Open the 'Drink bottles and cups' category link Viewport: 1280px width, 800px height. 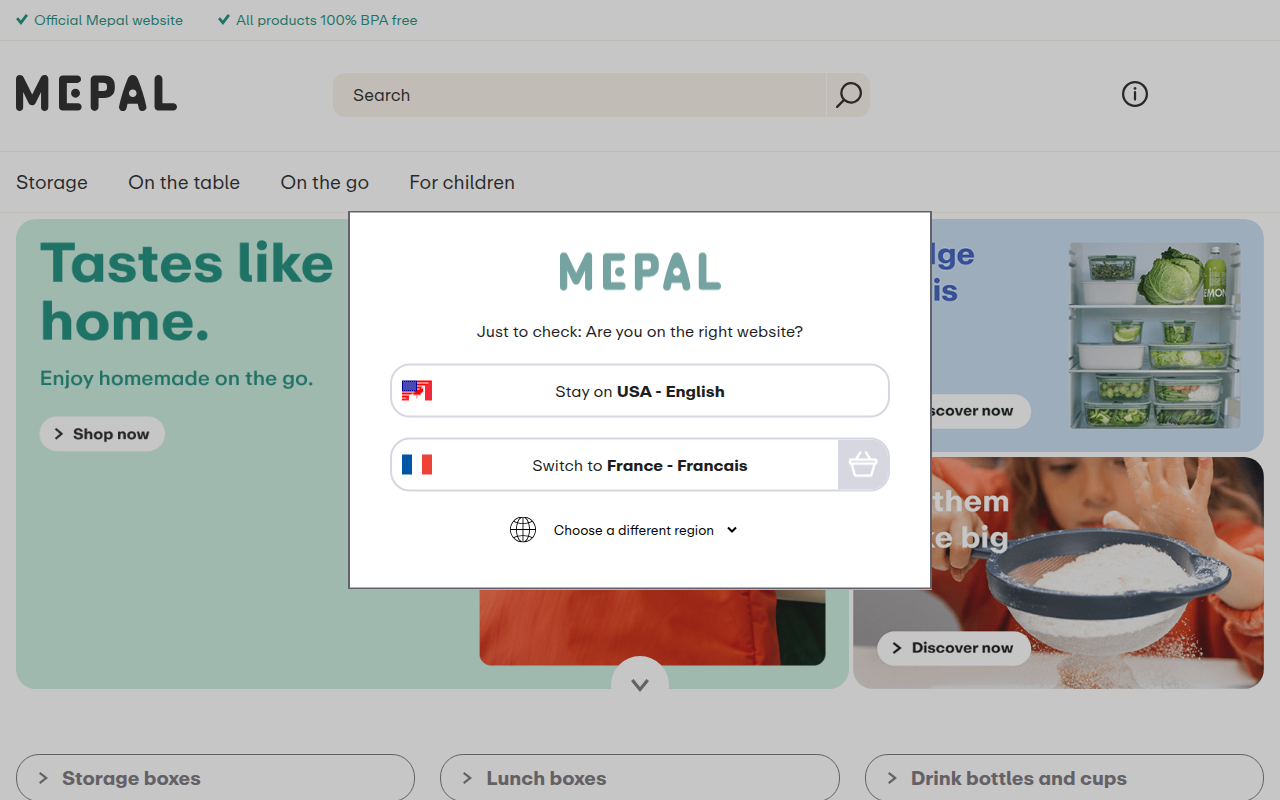click(1064, 778)
